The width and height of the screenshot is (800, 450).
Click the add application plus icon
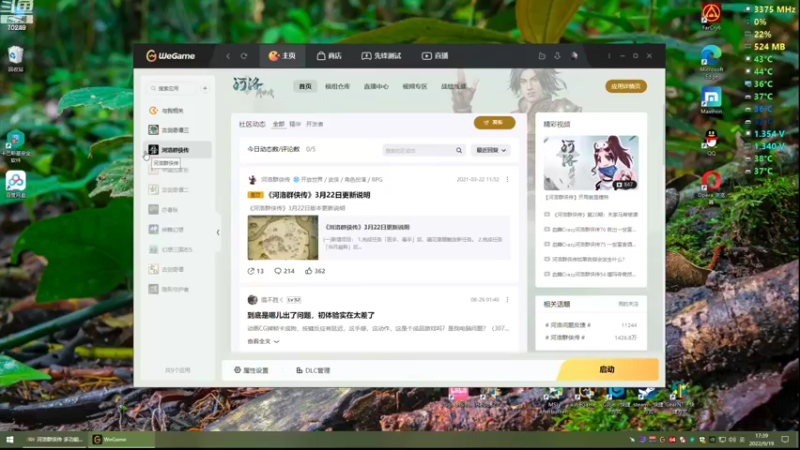(205, 88)
